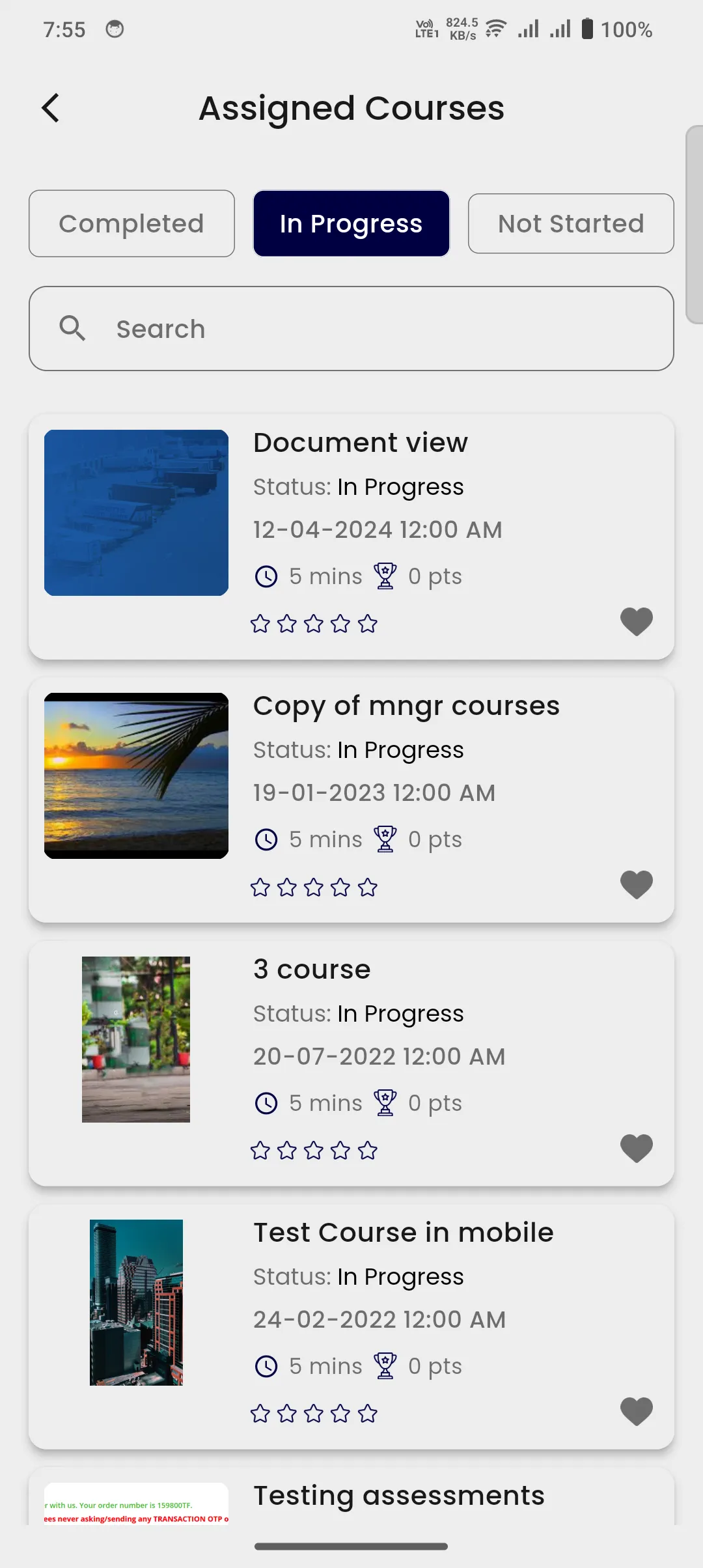Open the 3 course title
The width and height of the screenshot is (703, 1568).
[x=312, y=970]
